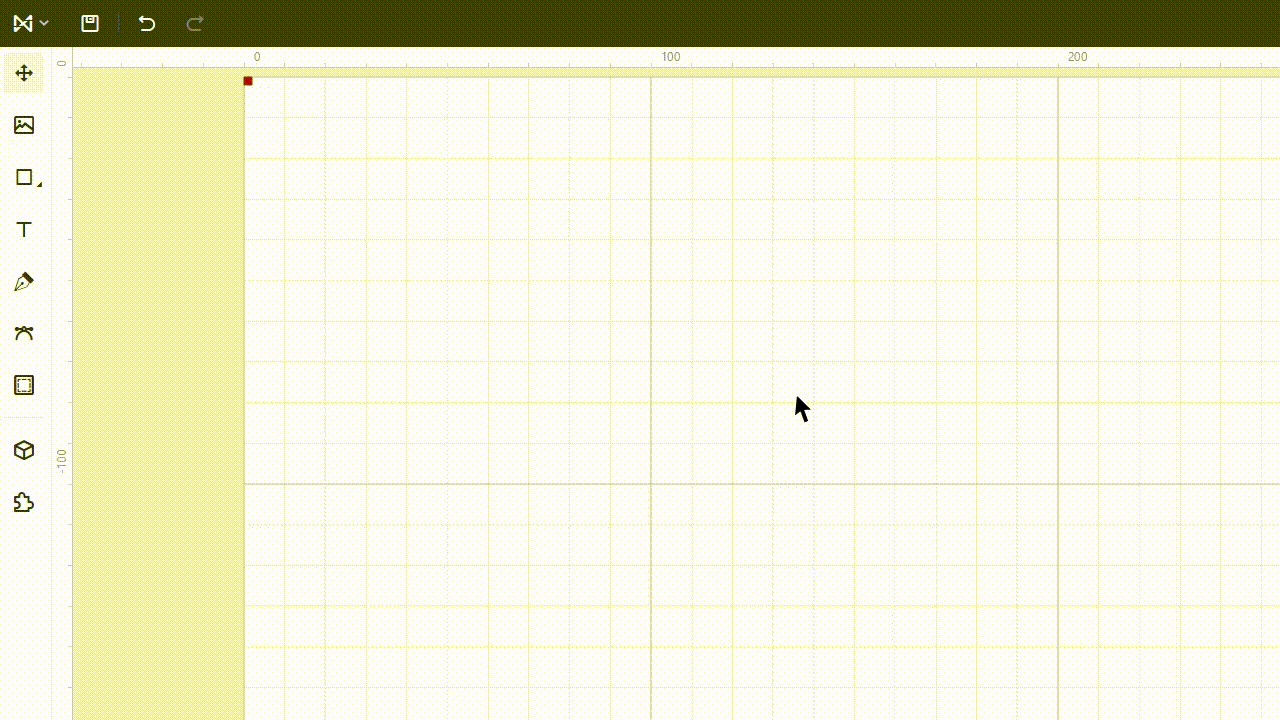Open the app logo main menu
Image resolution: width=1280 pixels, height=720 pixels.
click(x=22, y=23)
